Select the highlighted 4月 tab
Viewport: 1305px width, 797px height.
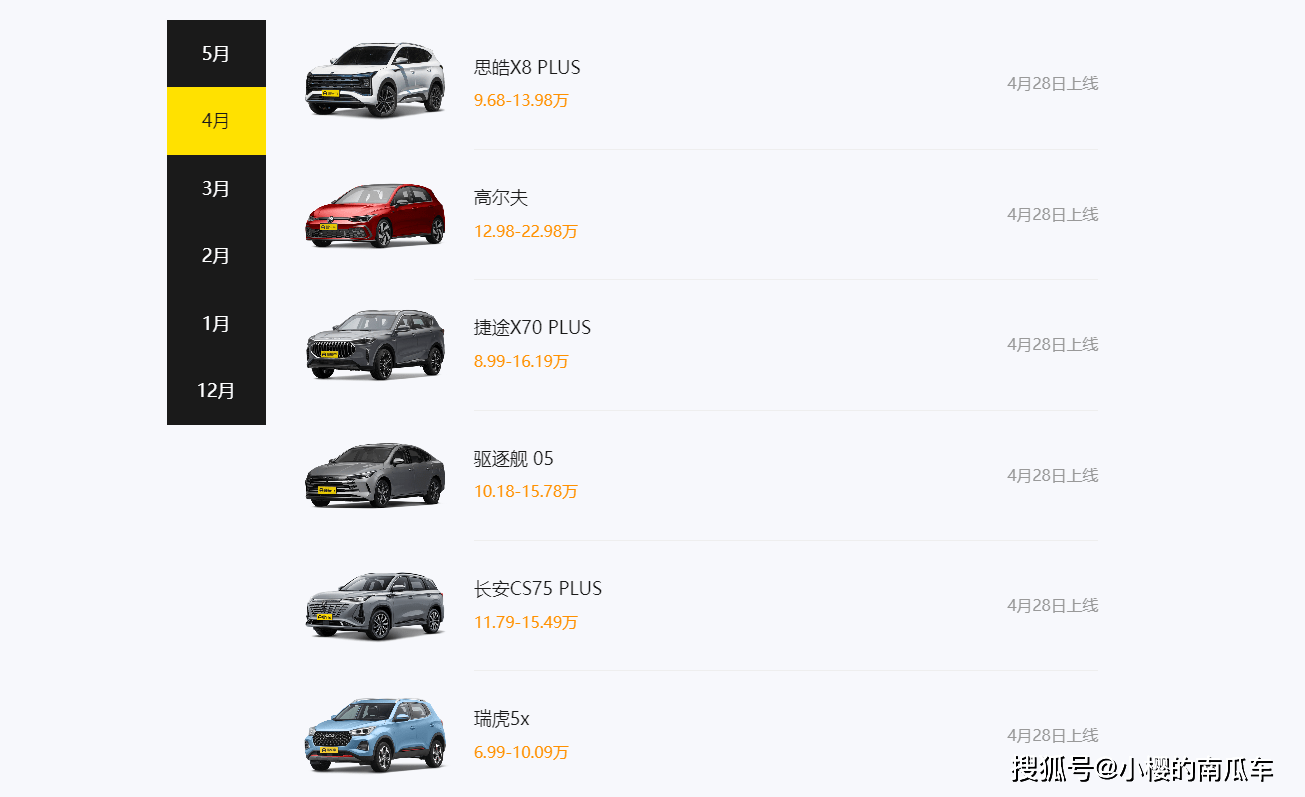coord(216,121)
